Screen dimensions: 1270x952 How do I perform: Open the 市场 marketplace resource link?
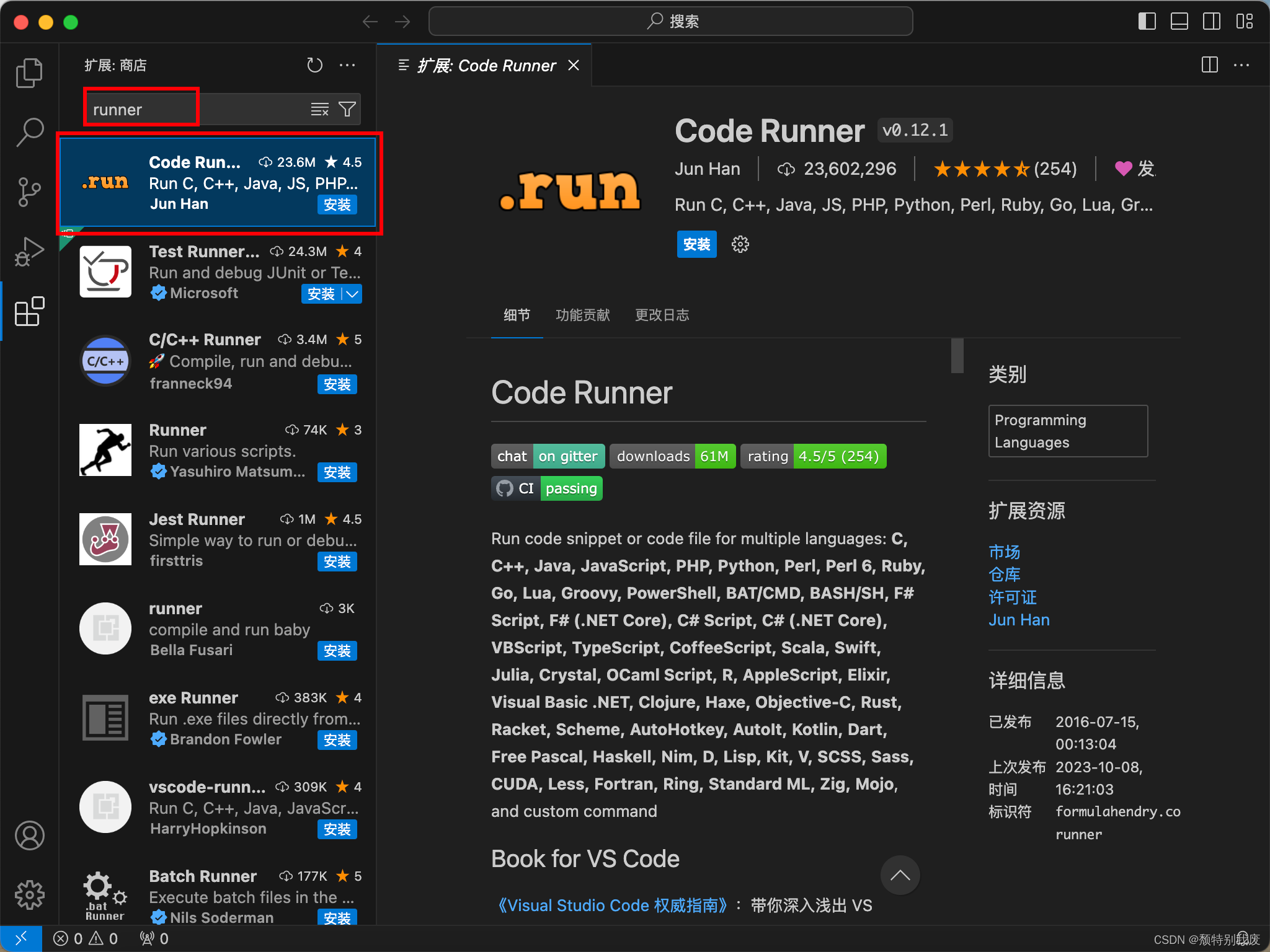tap(1005, 552)
